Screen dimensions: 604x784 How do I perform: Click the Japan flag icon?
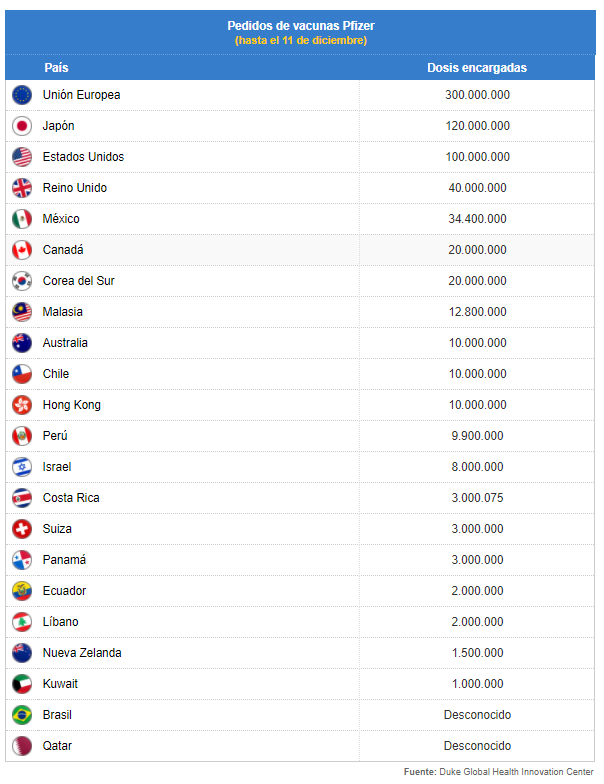[22, 126]
